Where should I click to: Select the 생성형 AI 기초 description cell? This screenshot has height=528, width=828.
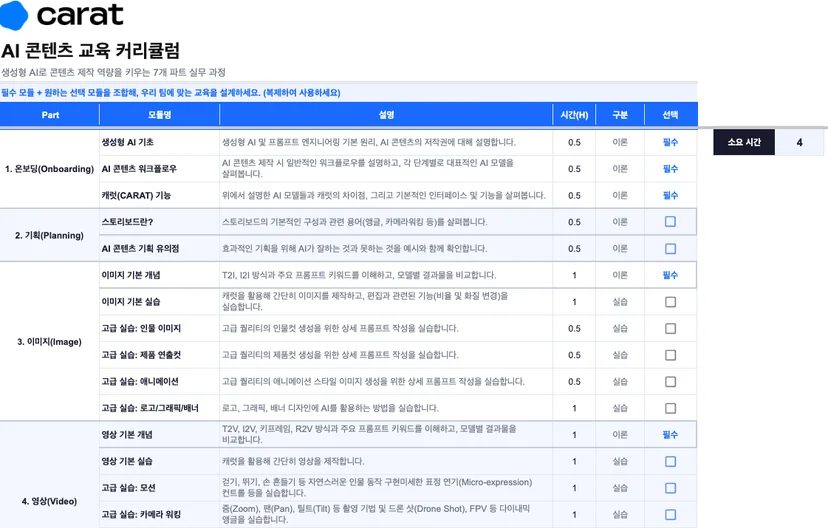click(386, 142)
